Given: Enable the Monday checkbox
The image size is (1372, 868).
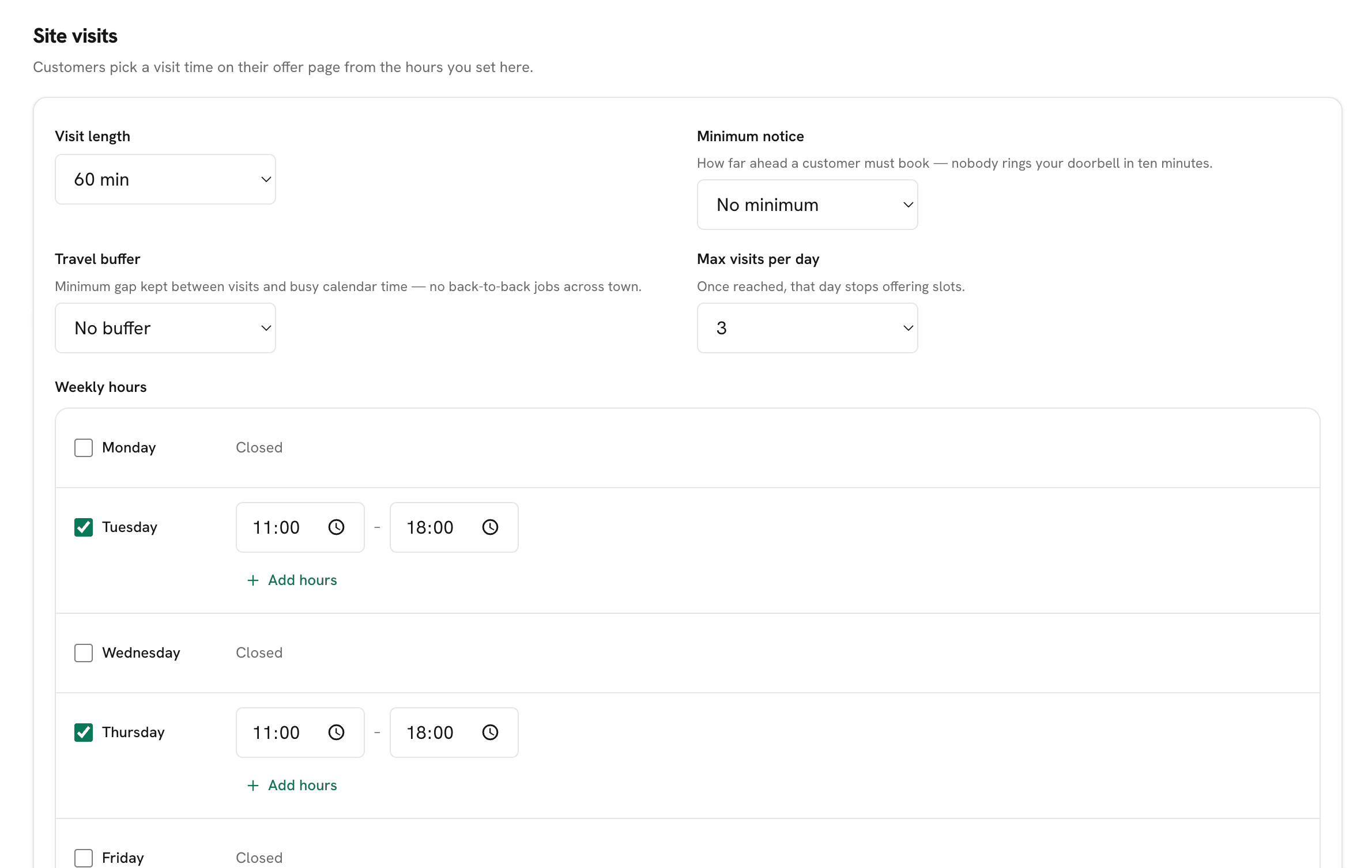Looking at the screenshot, I should coord(84,448).
